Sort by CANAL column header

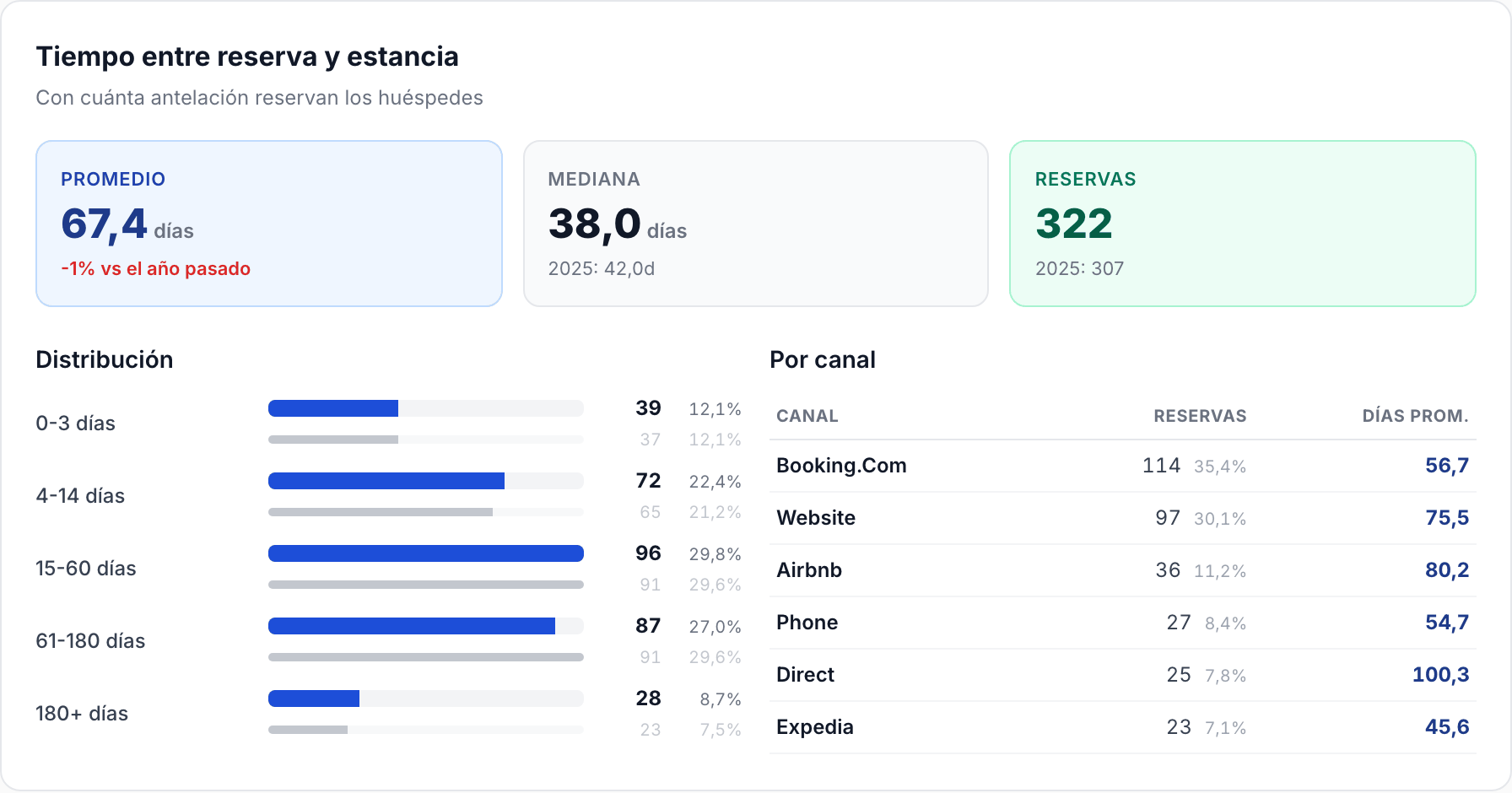(807, 416)
